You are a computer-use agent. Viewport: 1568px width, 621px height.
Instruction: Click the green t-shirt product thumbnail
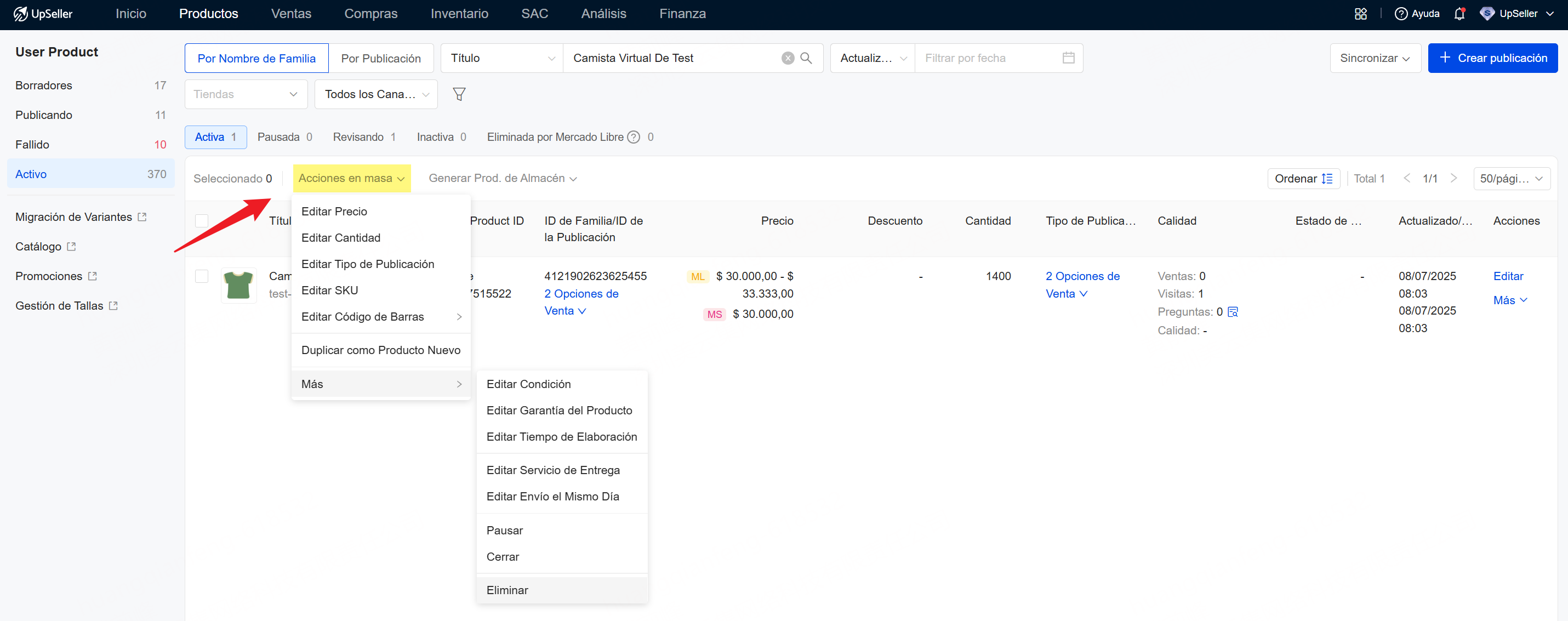(x=238, y=285)
